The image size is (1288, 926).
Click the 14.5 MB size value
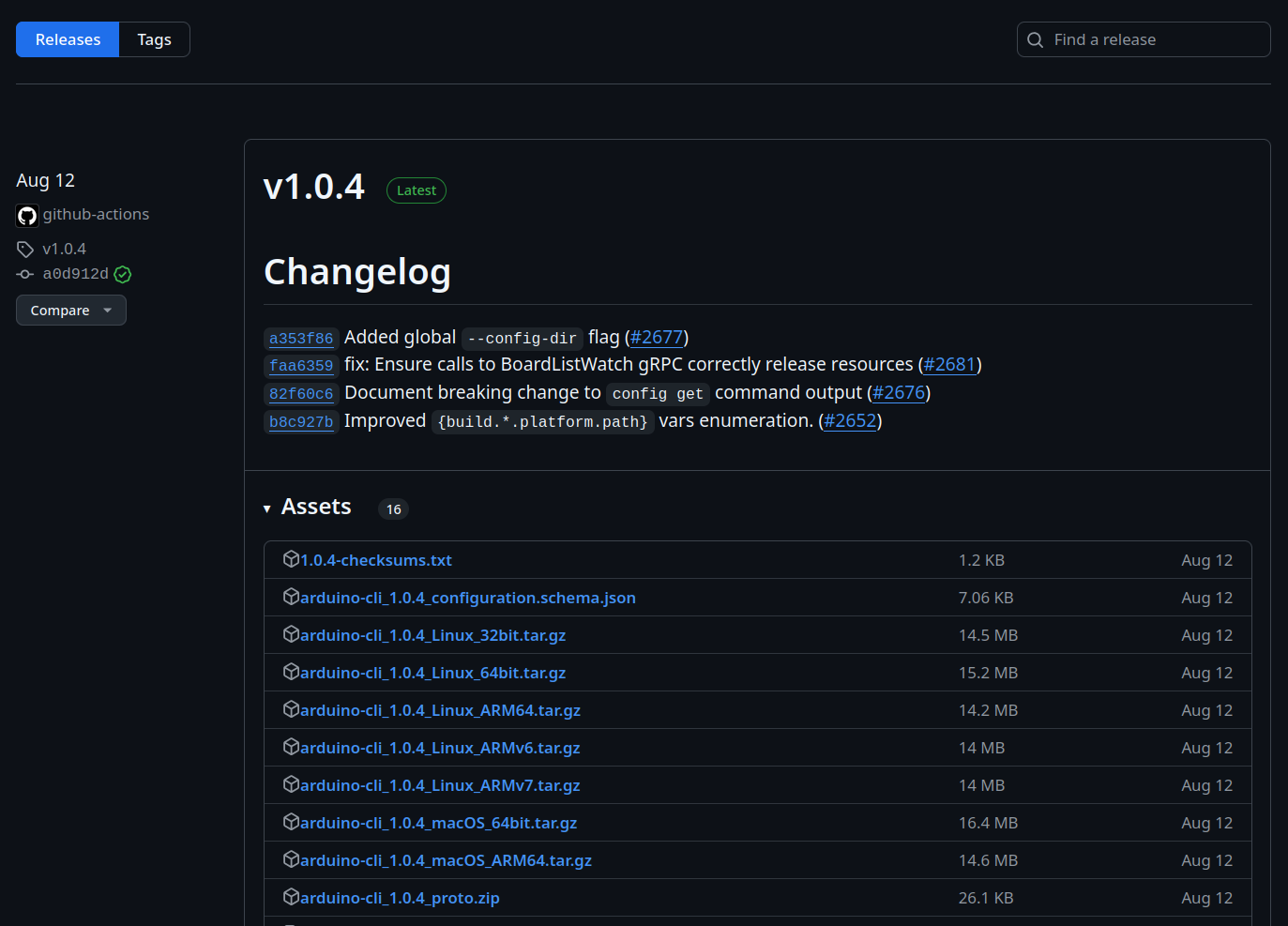point(988,635)
